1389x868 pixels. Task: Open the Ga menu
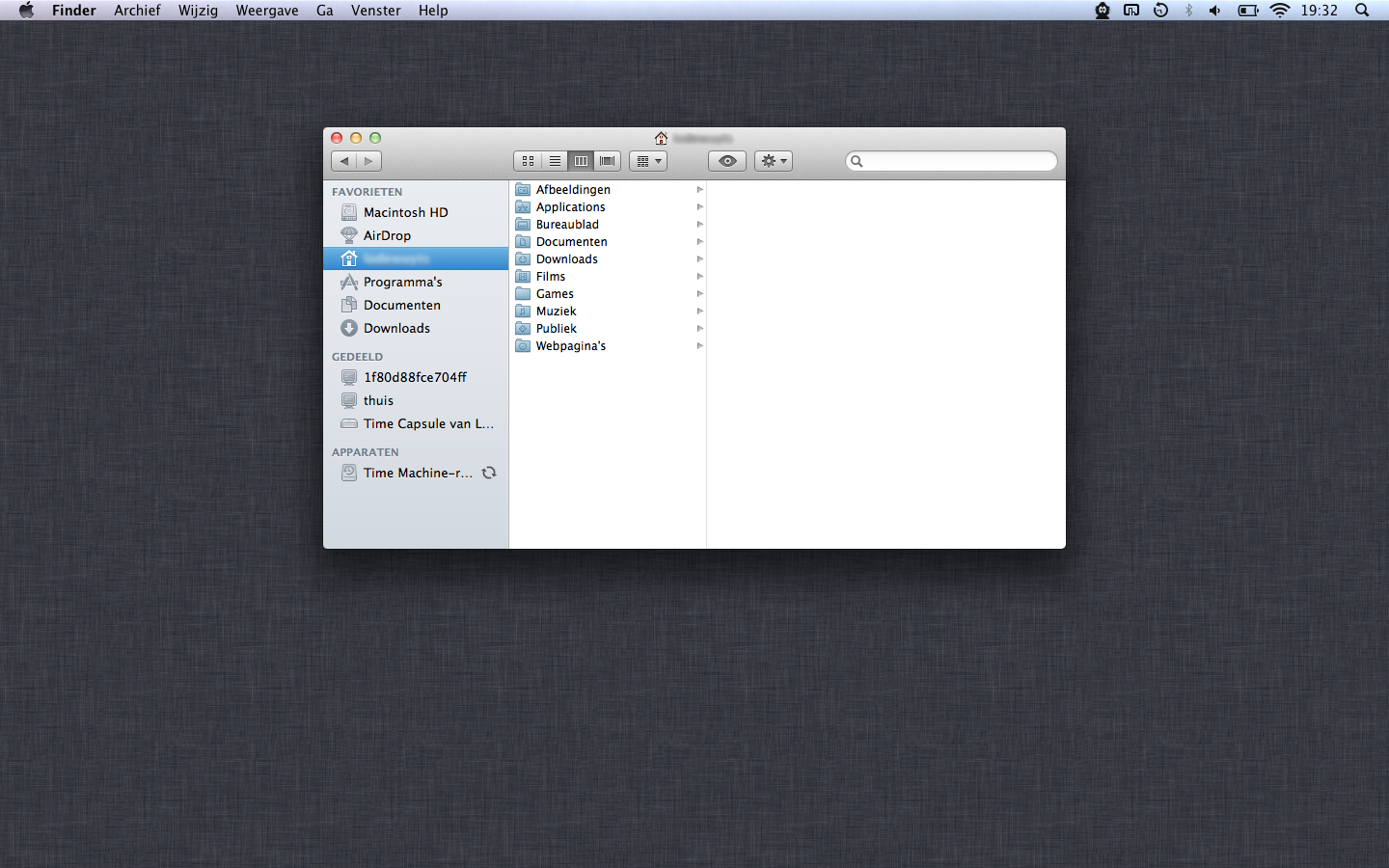[x=325, y=11]
